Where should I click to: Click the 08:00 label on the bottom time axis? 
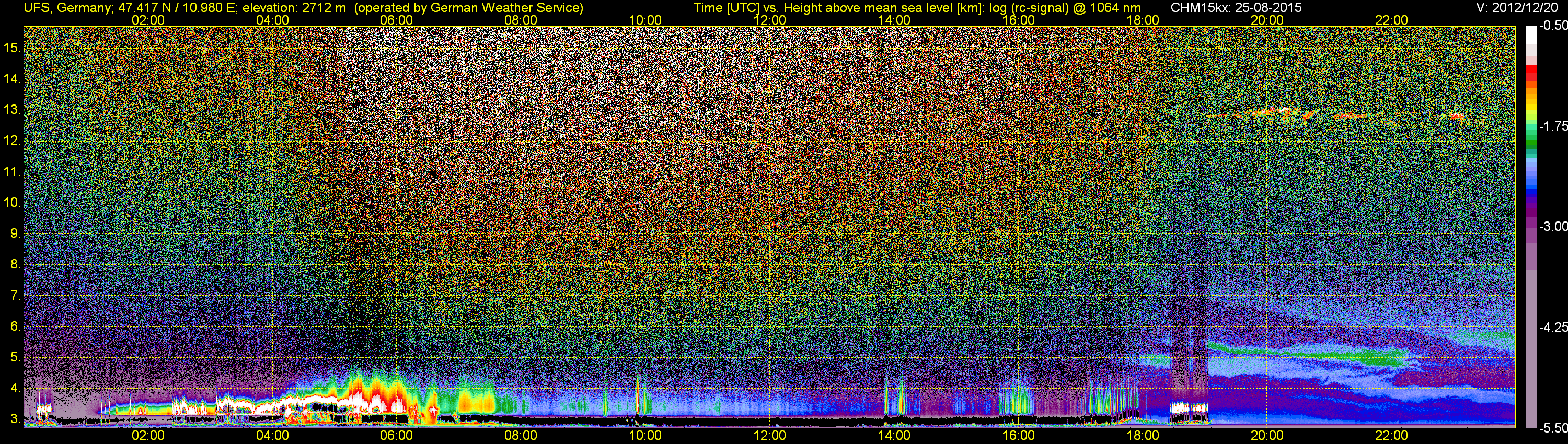point(521,436)
